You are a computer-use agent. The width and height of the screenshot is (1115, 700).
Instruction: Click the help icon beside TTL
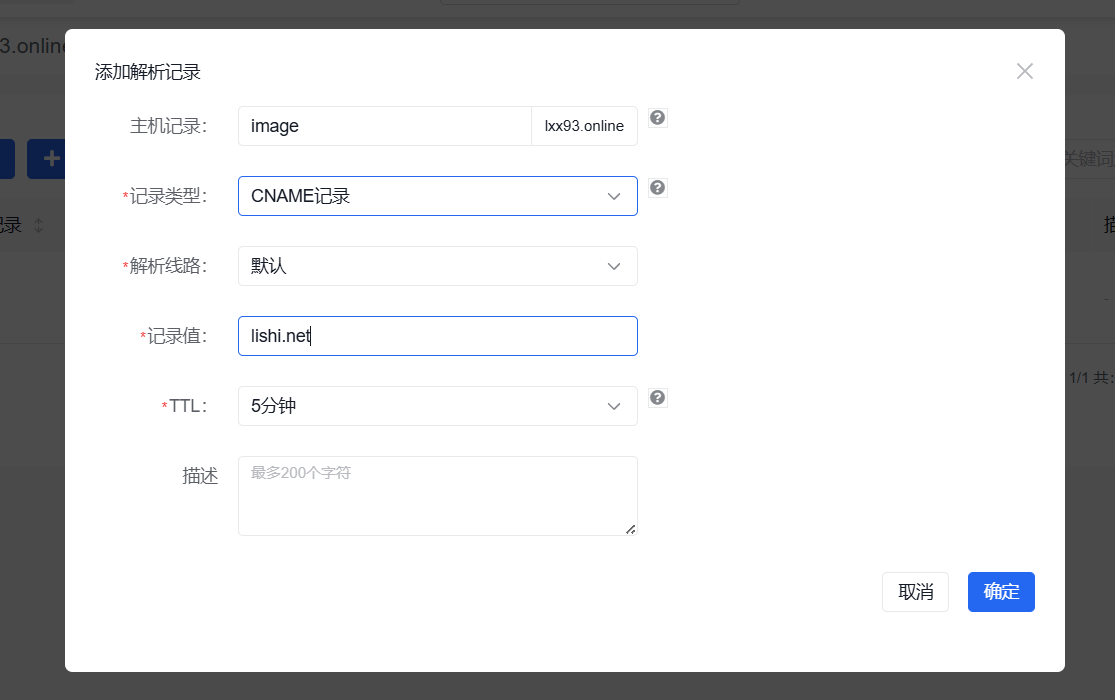pos(657,398)
